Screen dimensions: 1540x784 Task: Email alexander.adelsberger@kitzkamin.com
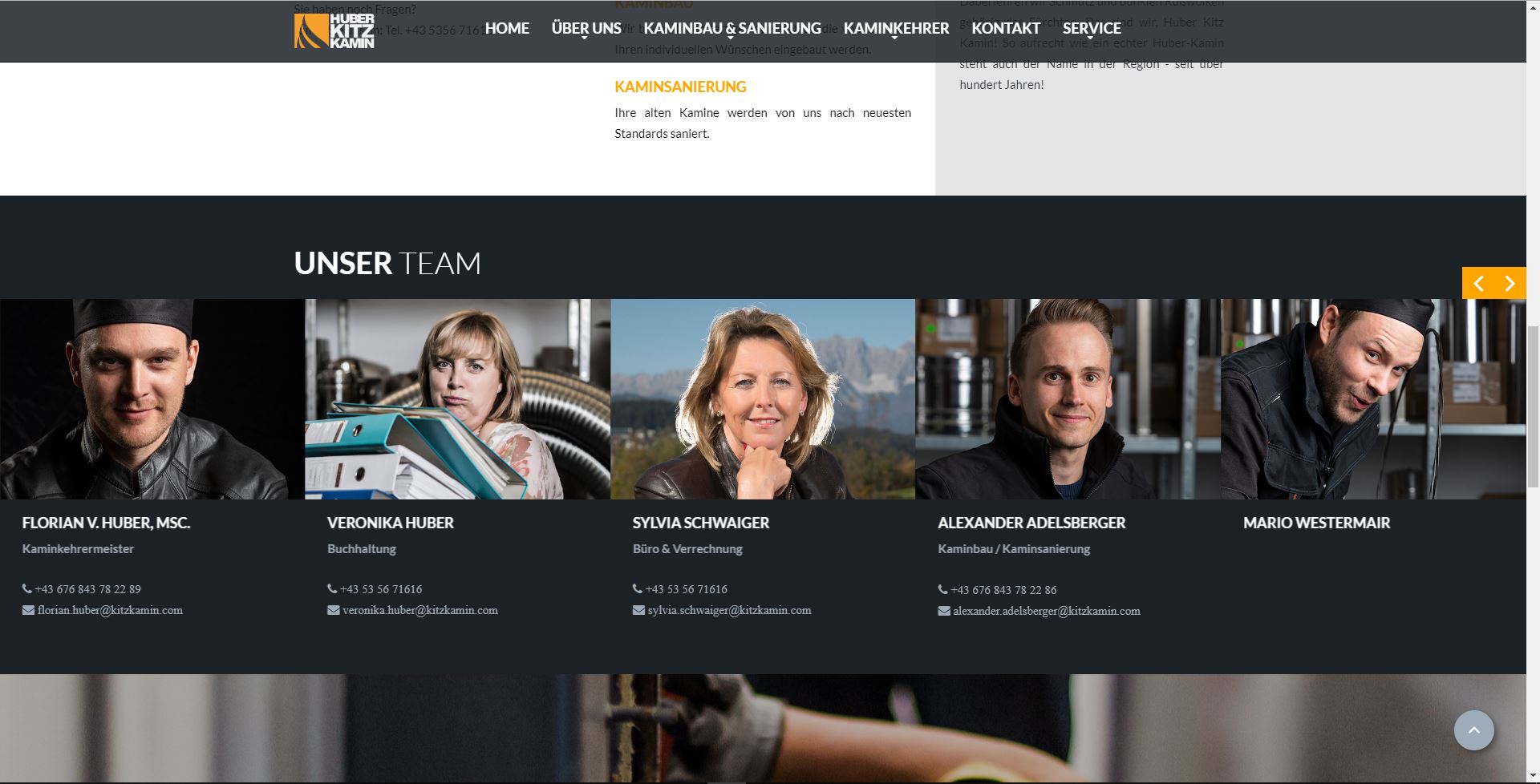[x=1047, y=611]
